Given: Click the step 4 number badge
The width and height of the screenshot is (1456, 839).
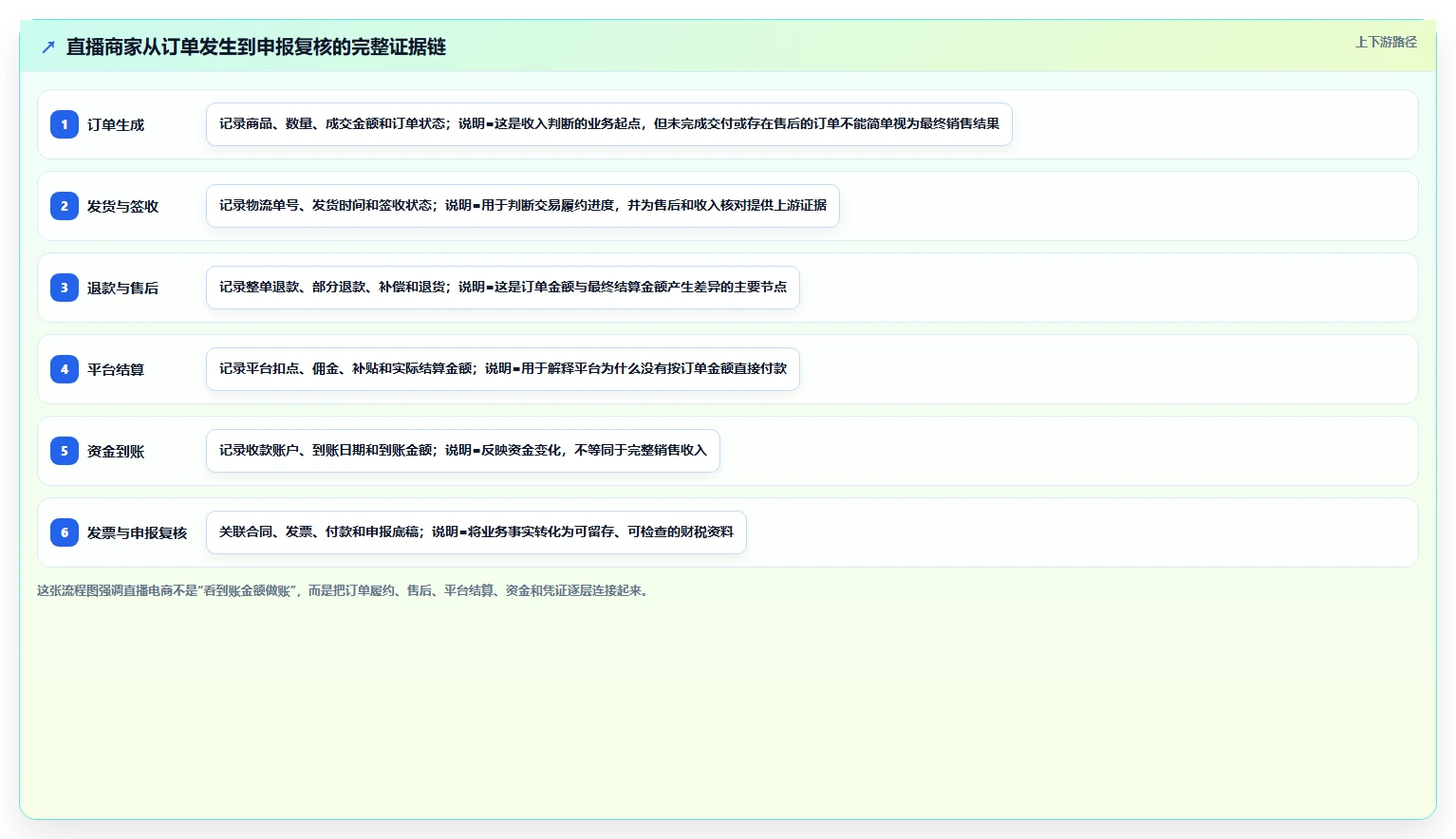Looking at the screenshot, I should pyautogui.click(x=65, y=369).
